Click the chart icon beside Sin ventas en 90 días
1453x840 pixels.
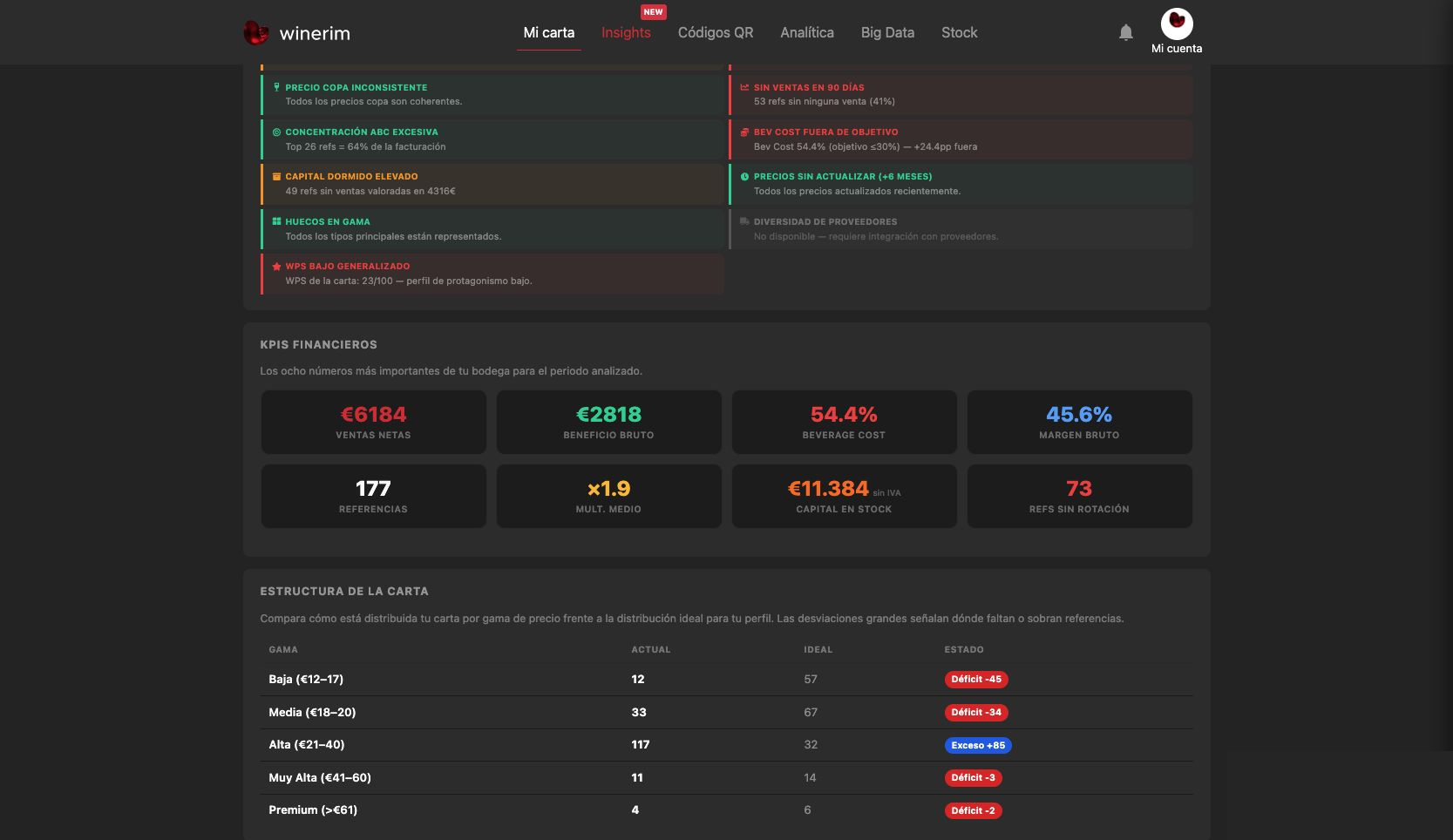[x=745, y=87]
